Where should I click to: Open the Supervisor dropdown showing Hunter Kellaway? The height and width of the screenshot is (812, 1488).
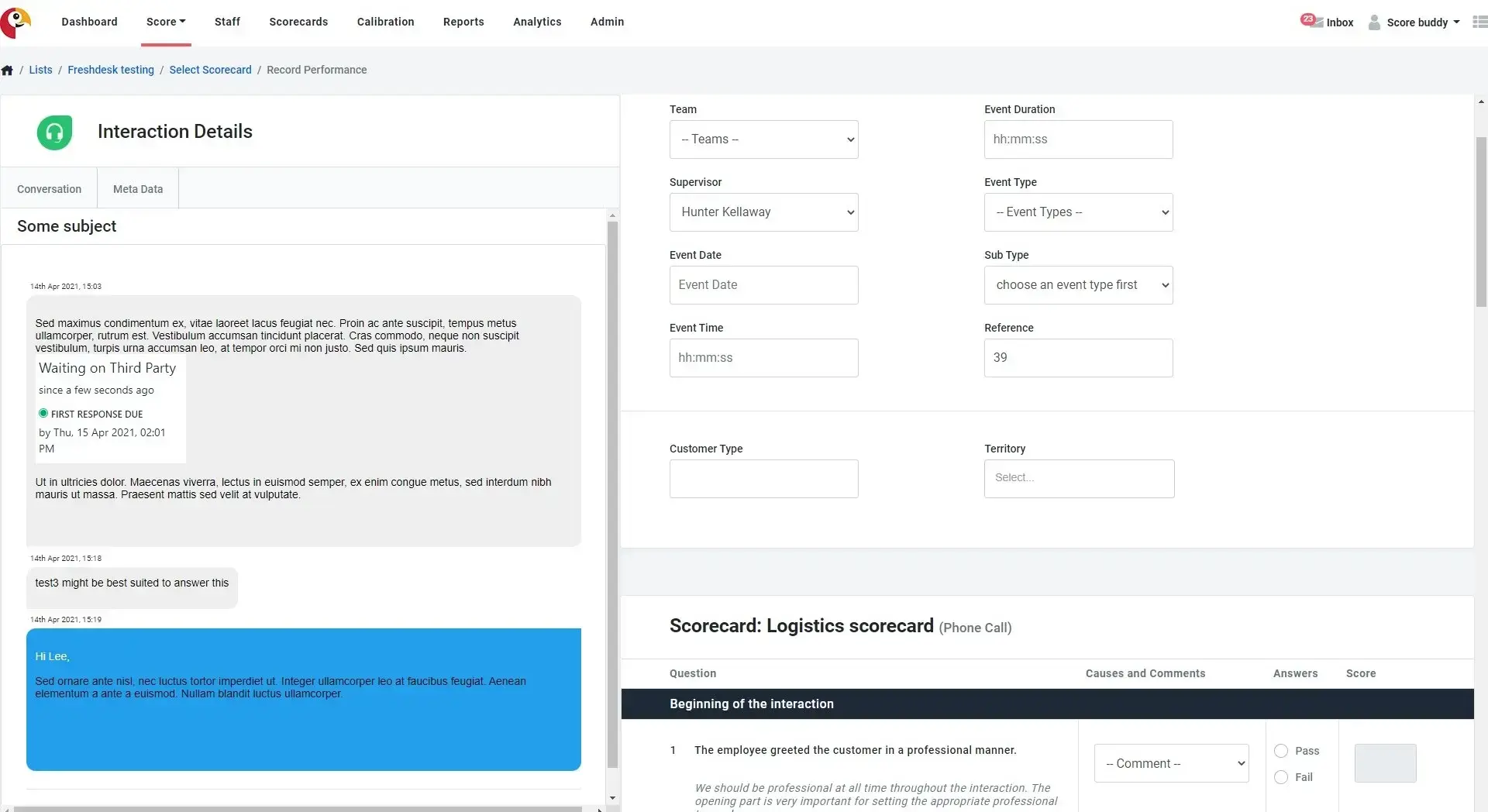point(763,212)
